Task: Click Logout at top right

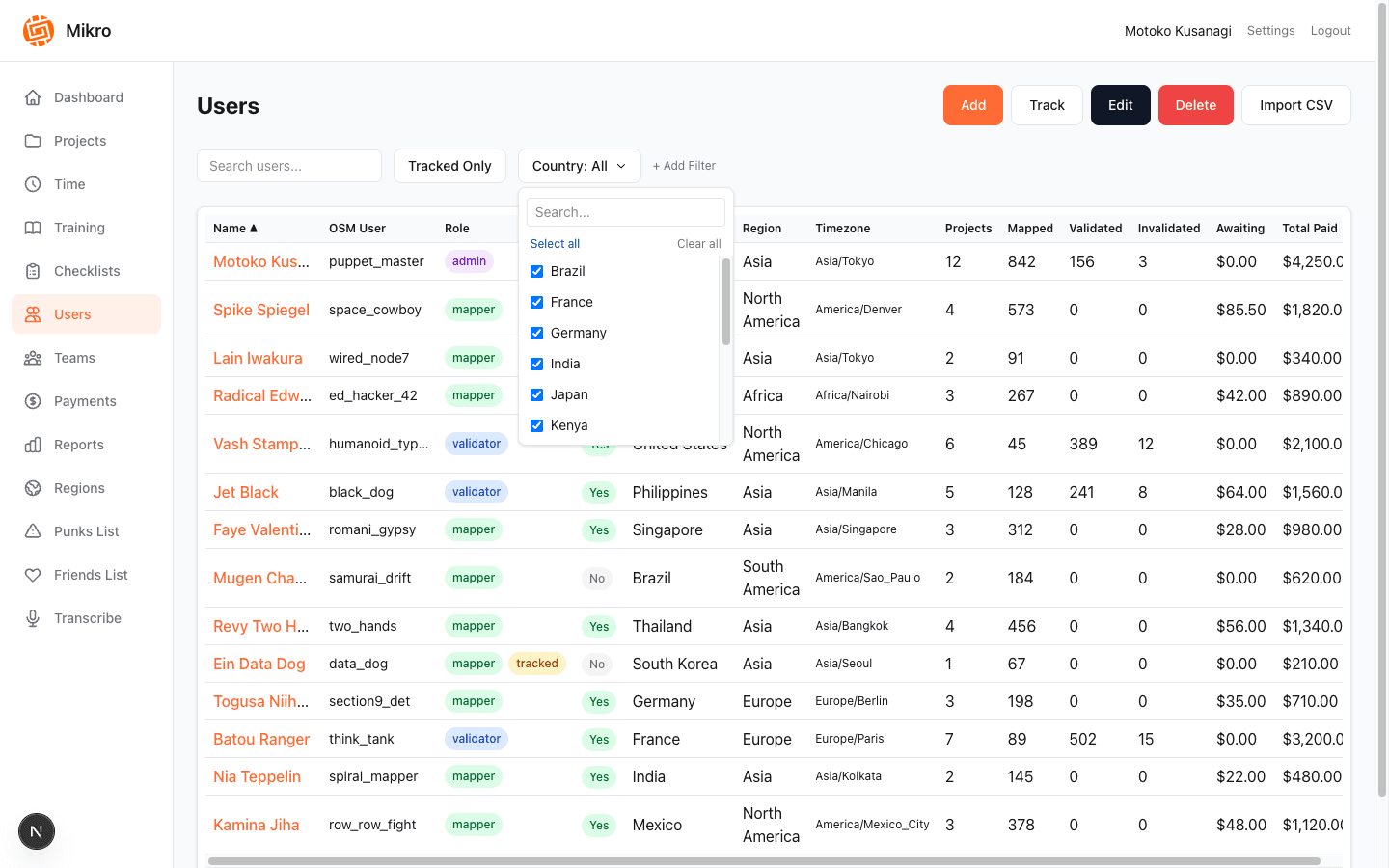Action: click(x=1330, y=30)
